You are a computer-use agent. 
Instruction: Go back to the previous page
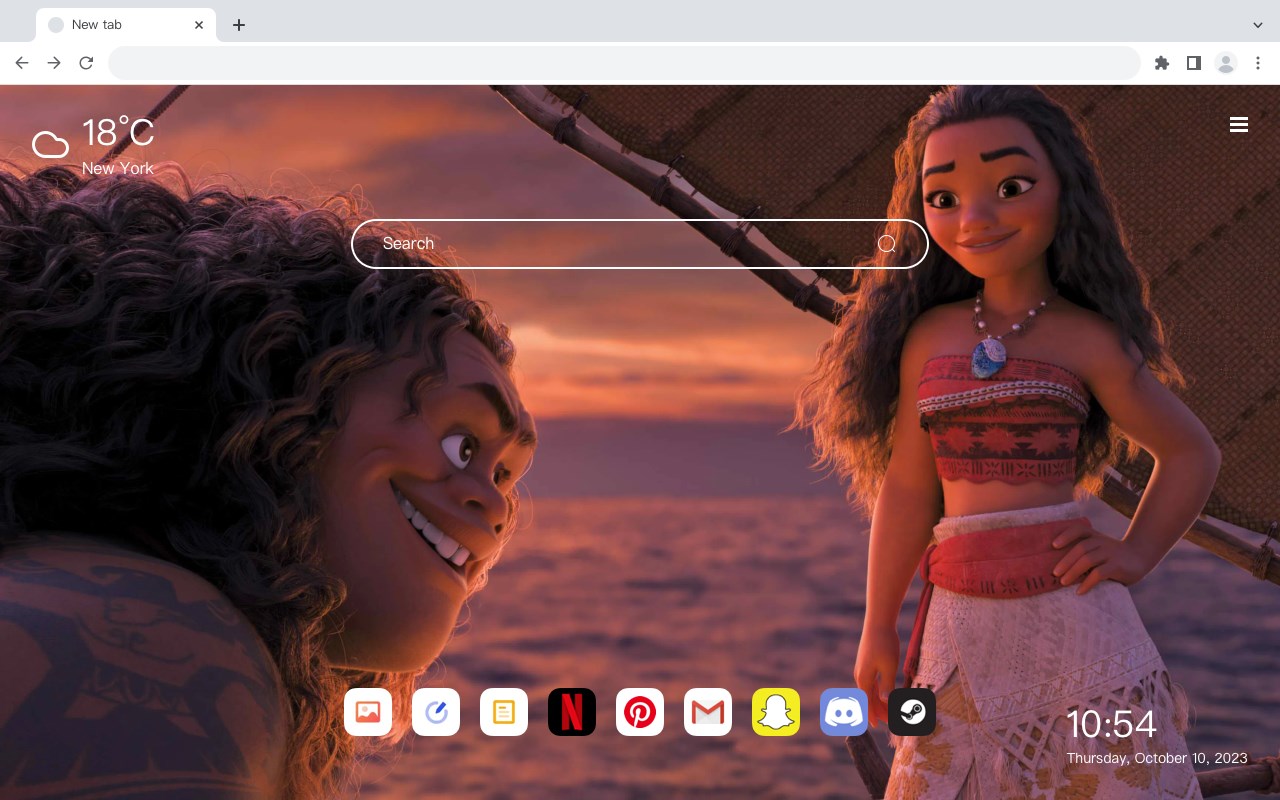pos(22,63)
